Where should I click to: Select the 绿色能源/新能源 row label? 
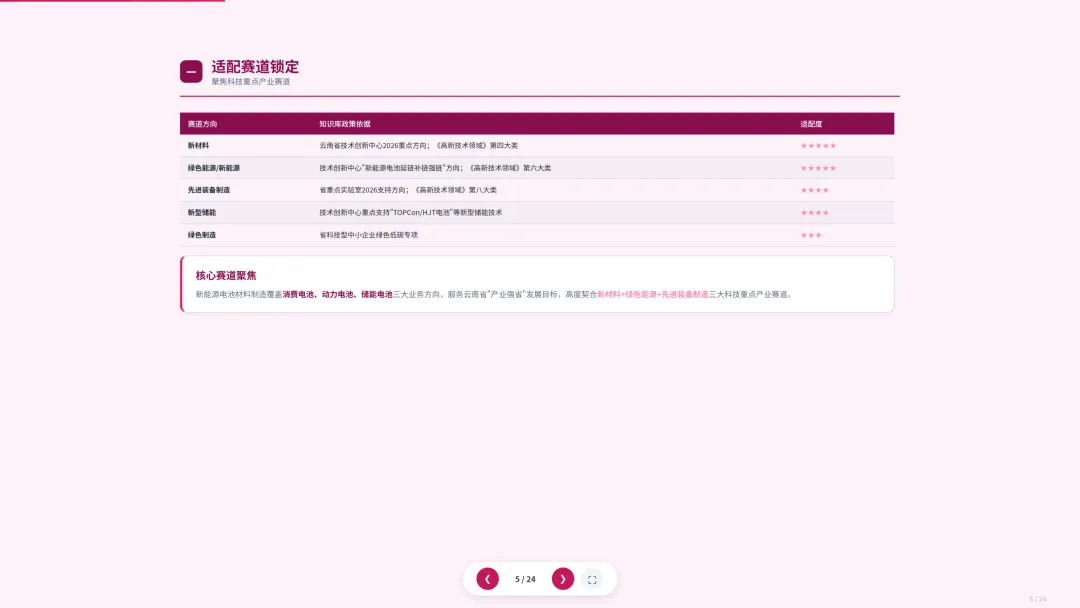(x=214, y=168)
